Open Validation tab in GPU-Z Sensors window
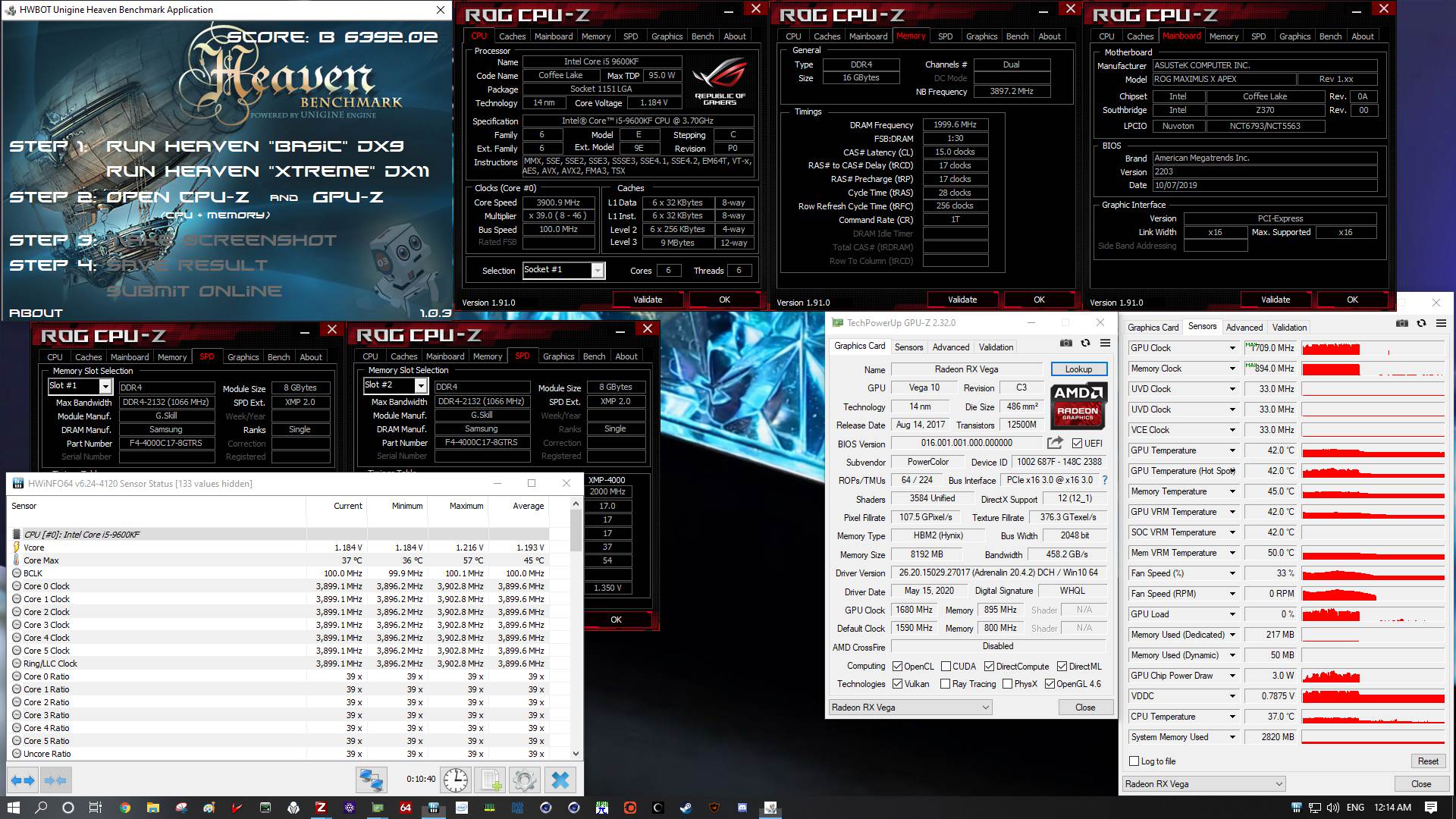Viewport: 1456px width, 819px height. (1289, 328)
